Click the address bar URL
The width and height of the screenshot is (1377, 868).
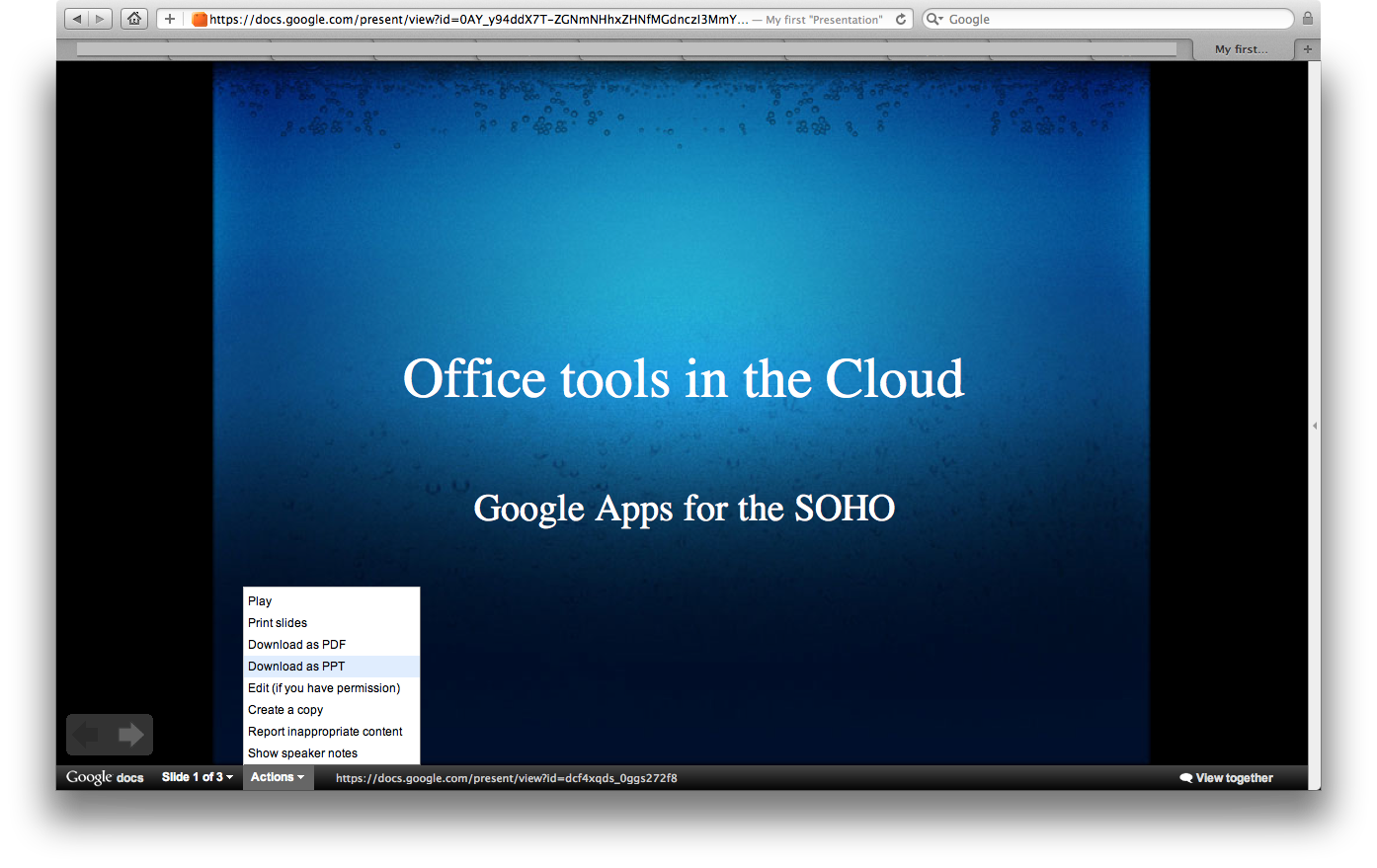tap(478, 19)
